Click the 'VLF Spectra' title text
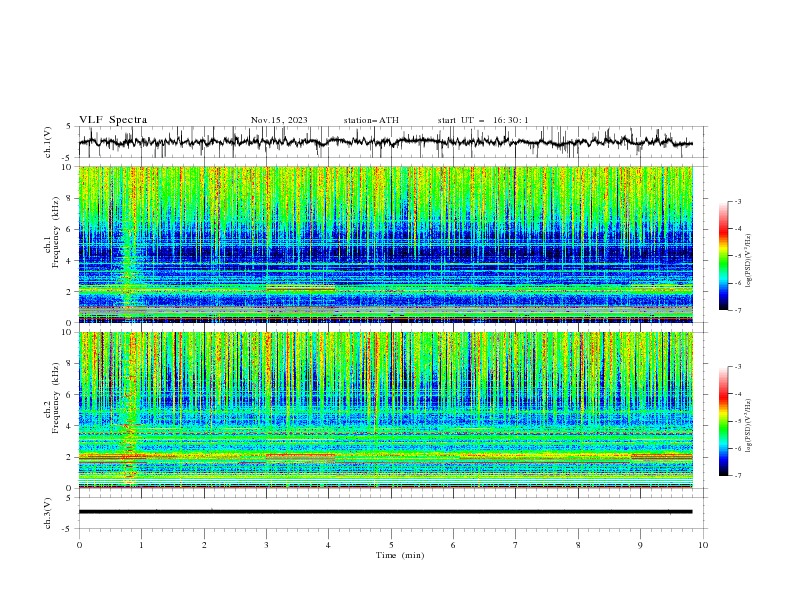 coord(113,120)
